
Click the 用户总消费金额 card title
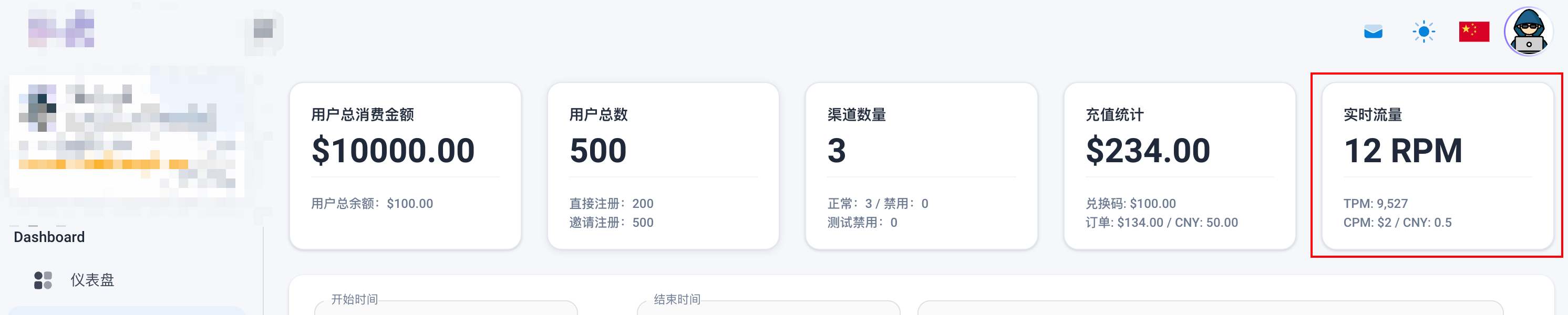click(362, 114)
